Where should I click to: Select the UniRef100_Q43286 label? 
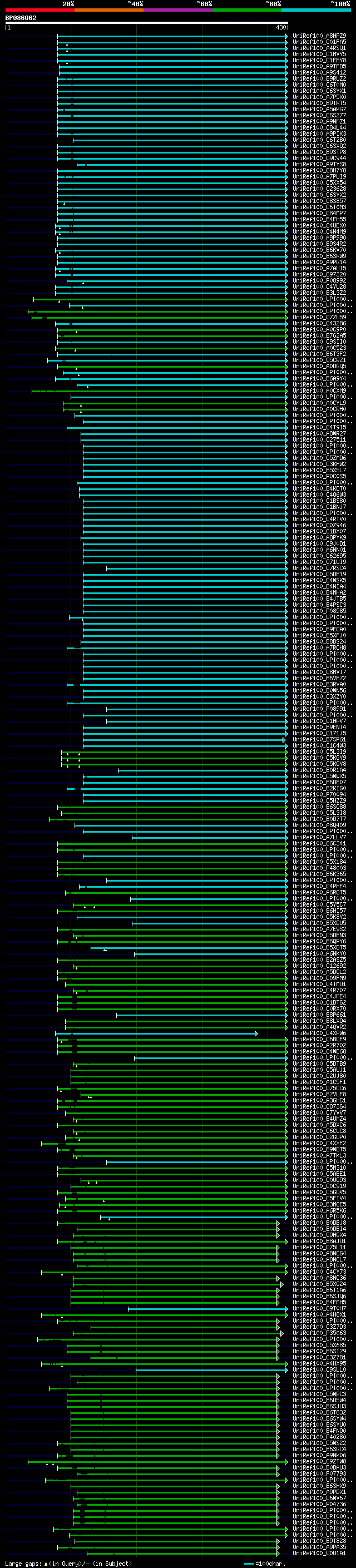tap(319, 324)
